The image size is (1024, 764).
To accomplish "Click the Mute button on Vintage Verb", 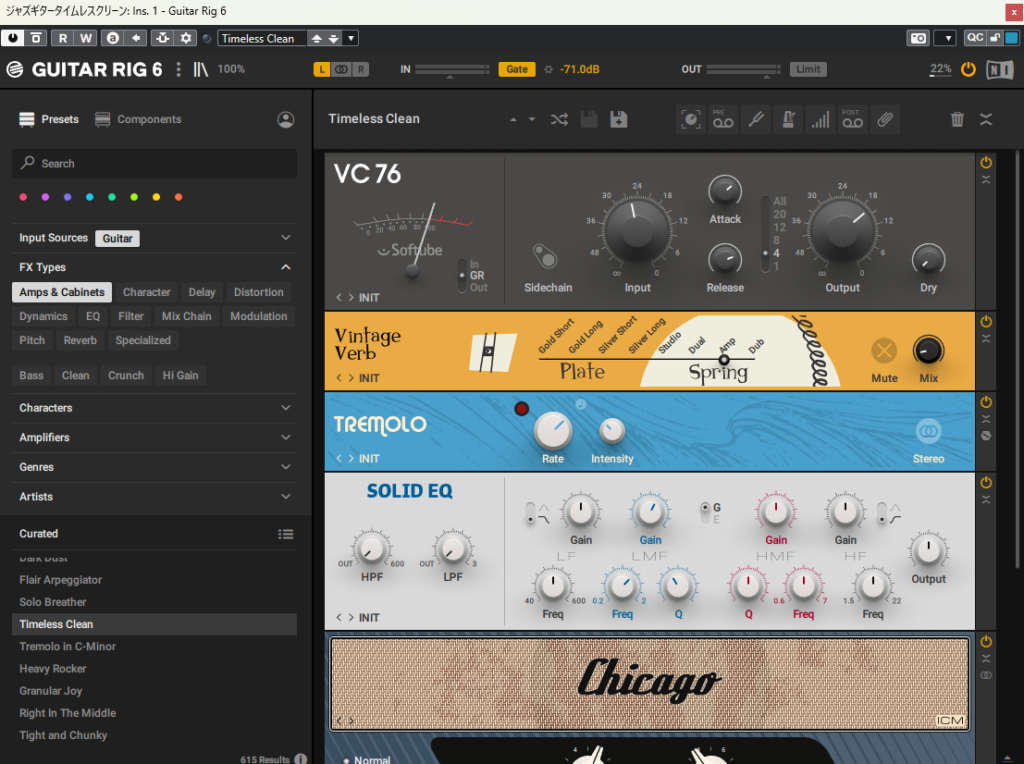I will click(884, 351).
